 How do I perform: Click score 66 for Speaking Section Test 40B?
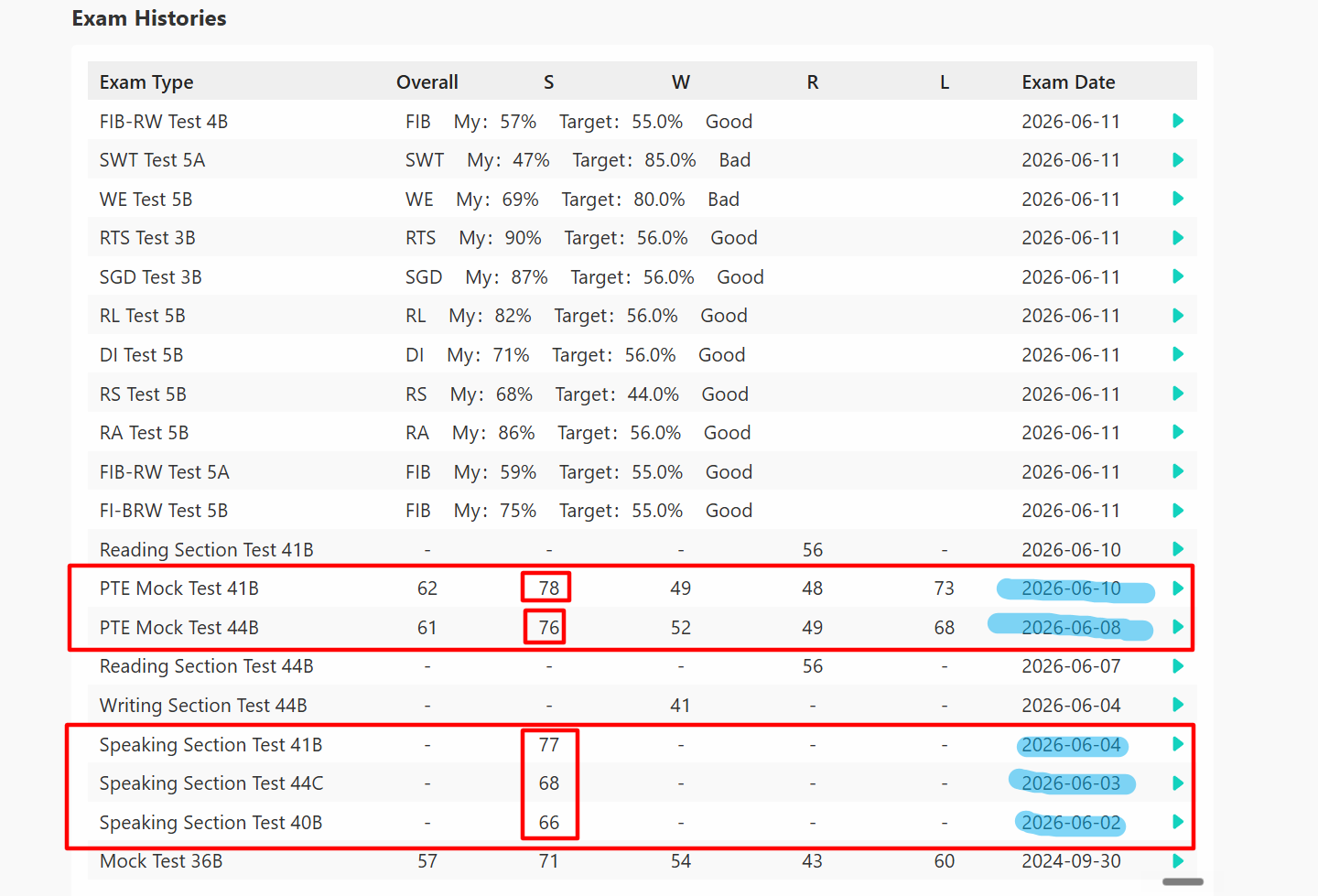(x=548, y=823)
